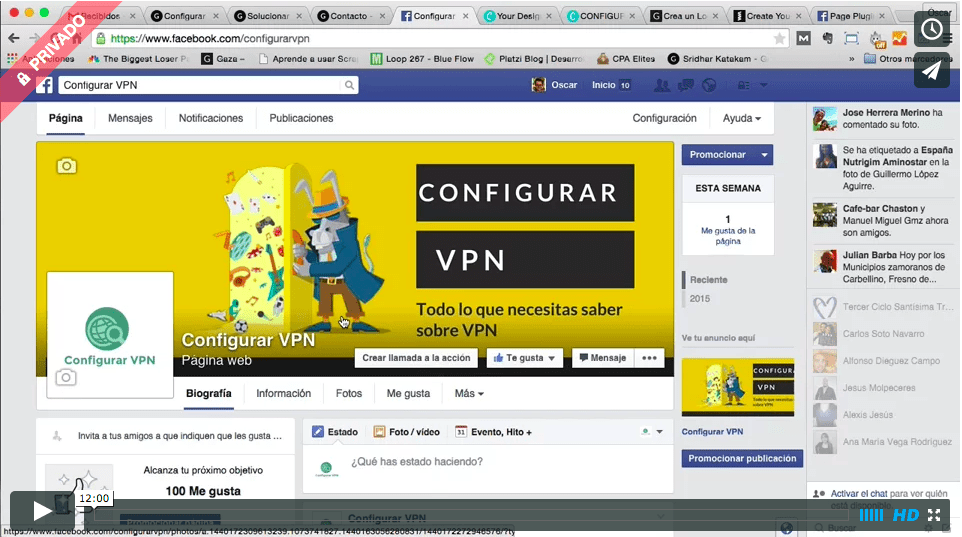Select the Información tab
This screenshot has width=962, height=537.
283,393
